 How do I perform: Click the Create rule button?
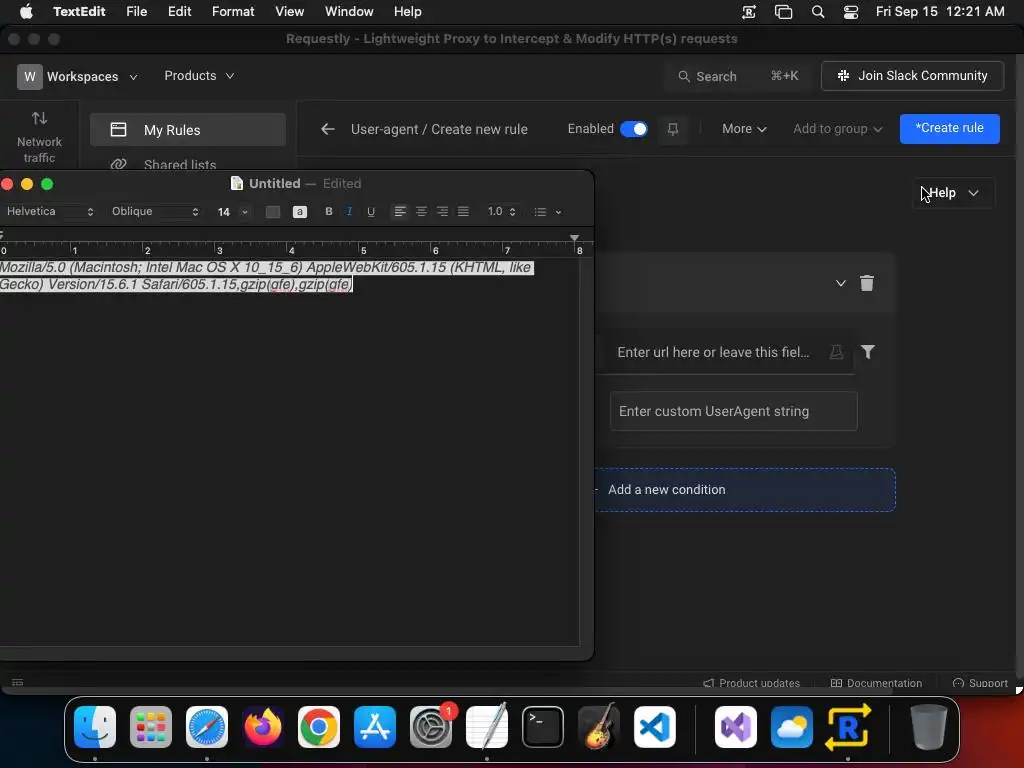tap(950, 129)
